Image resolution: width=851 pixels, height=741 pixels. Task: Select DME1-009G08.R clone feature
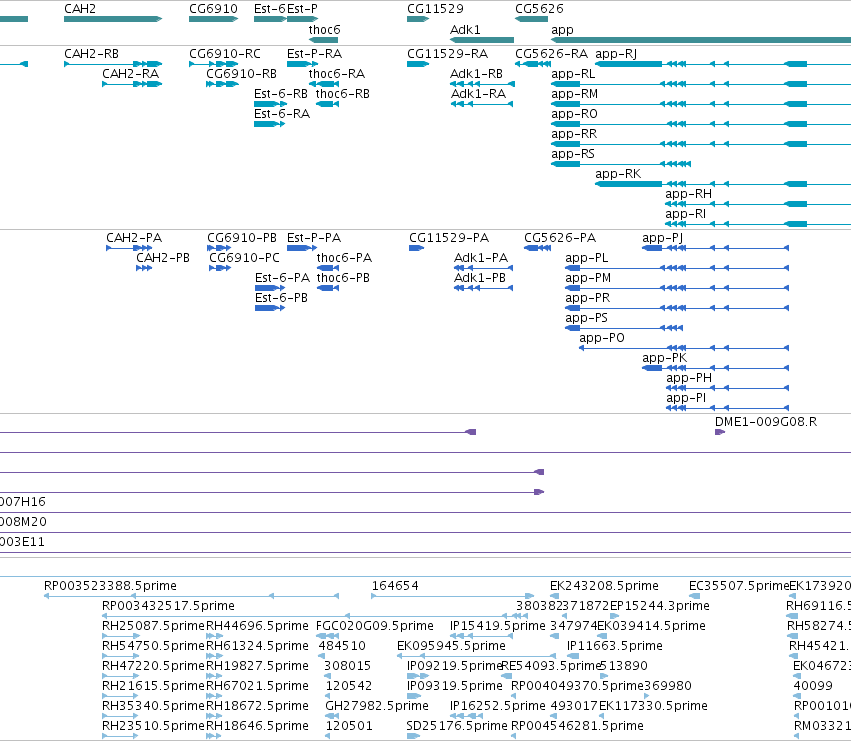click(x=720, y=432)
